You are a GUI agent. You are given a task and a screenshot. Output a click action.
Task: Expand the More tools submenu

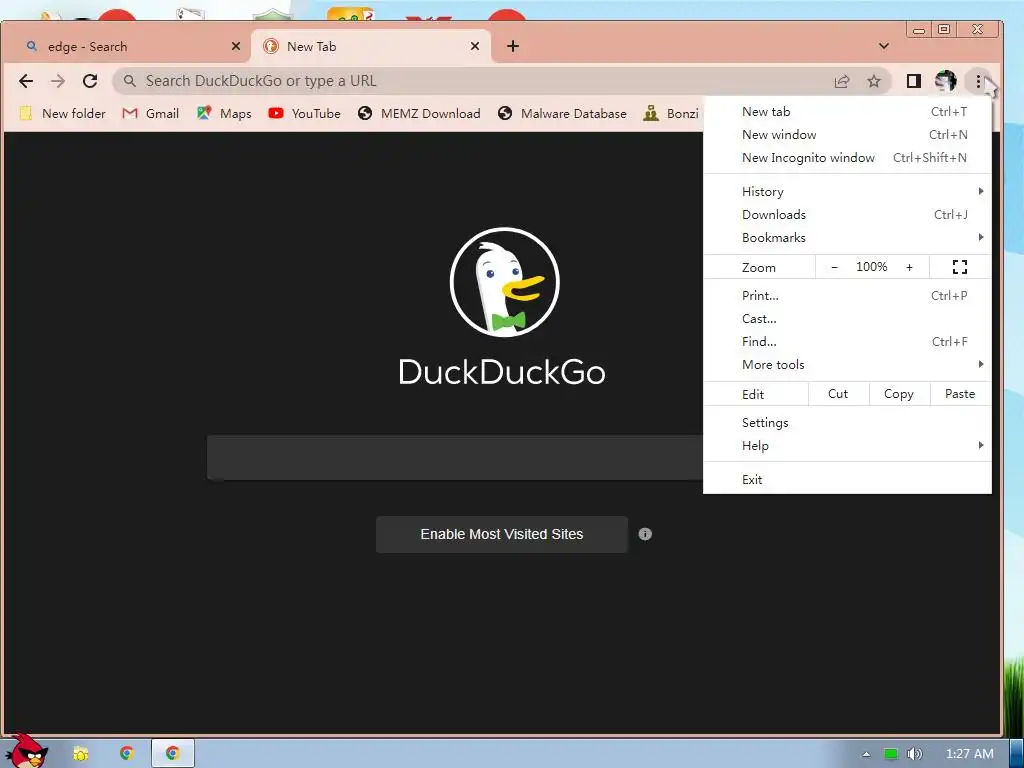tap(847, 364)
